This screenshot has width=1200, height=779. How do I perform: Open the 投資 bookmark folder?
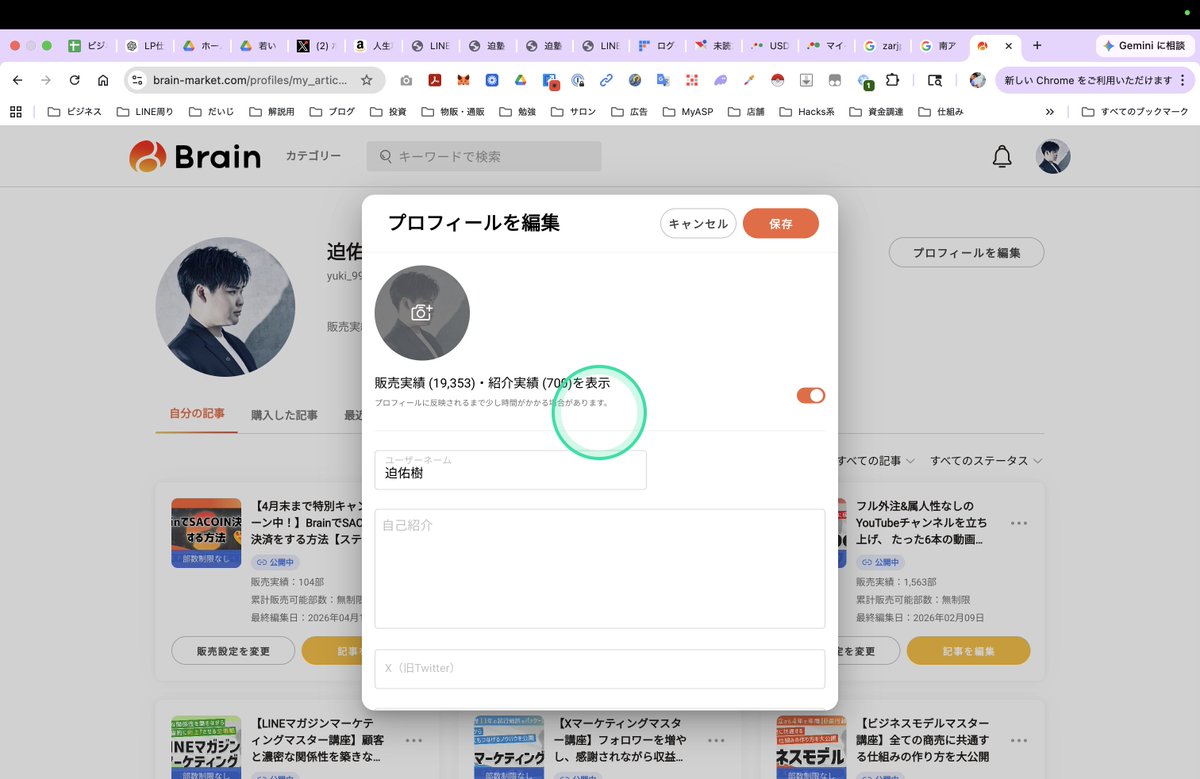388,112
